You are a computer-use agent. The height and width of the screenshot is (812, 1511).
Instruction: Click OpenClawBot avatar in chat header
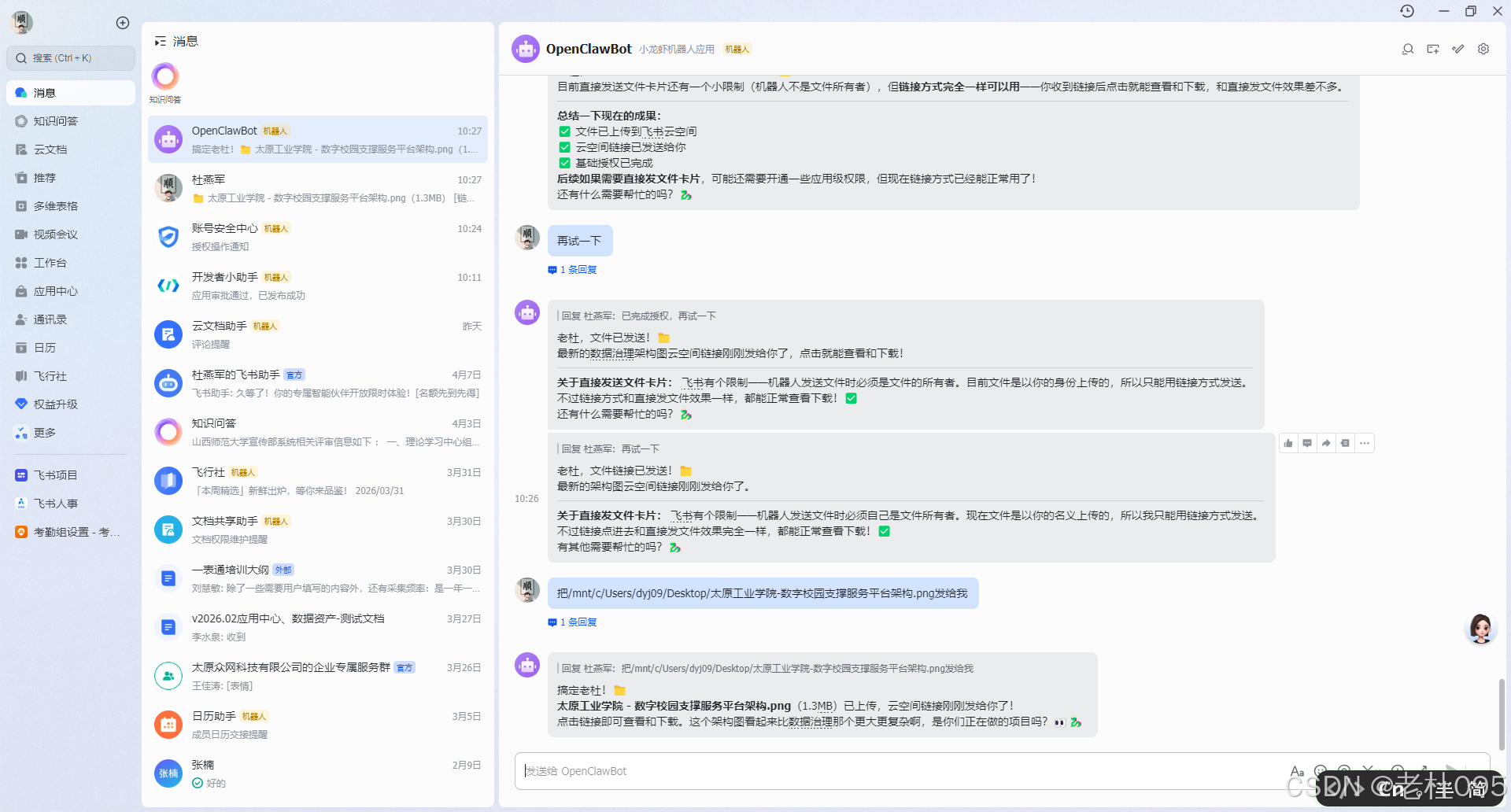[x=526, y=49]
